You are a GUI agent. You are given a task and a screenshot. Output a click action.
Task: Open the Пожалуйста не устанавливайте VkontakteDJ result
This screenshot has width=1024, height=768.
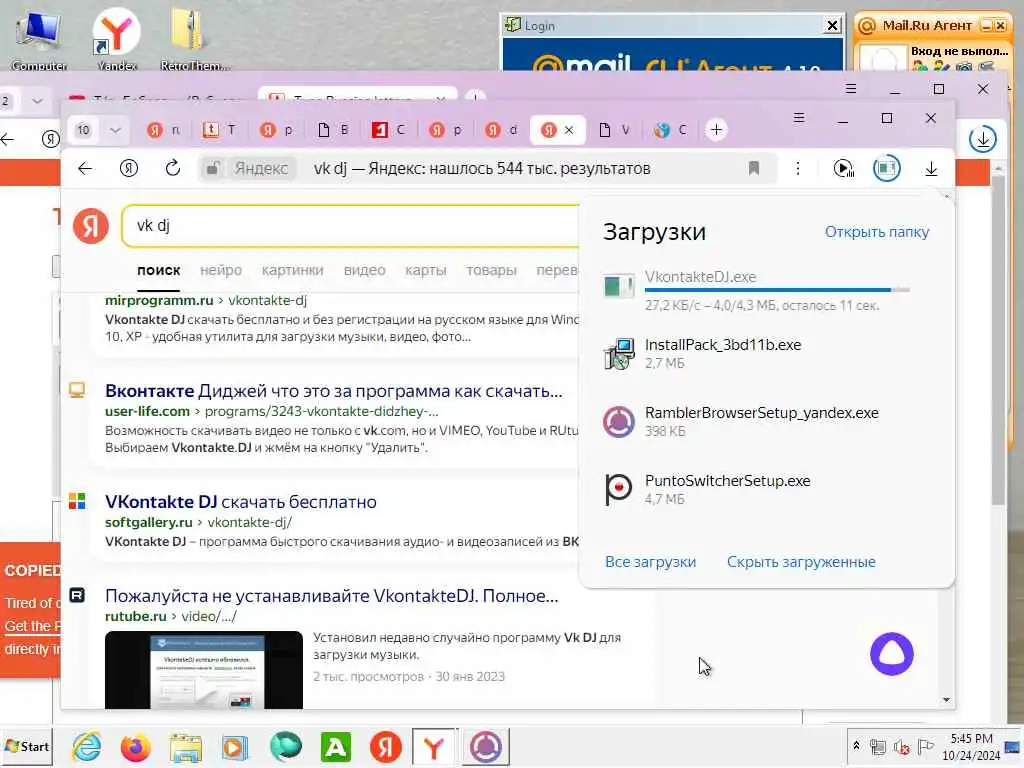coord(331,596)
